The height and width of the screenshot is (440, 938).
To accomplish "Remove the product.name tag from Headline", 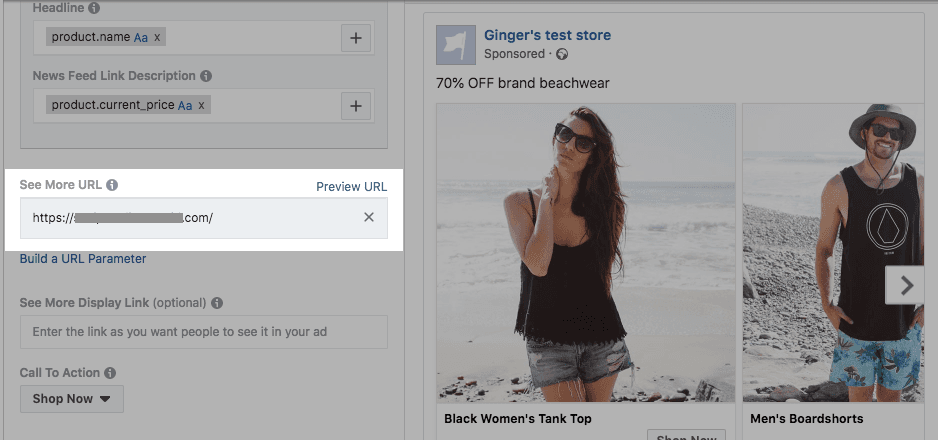I will [x=157, y=38].
